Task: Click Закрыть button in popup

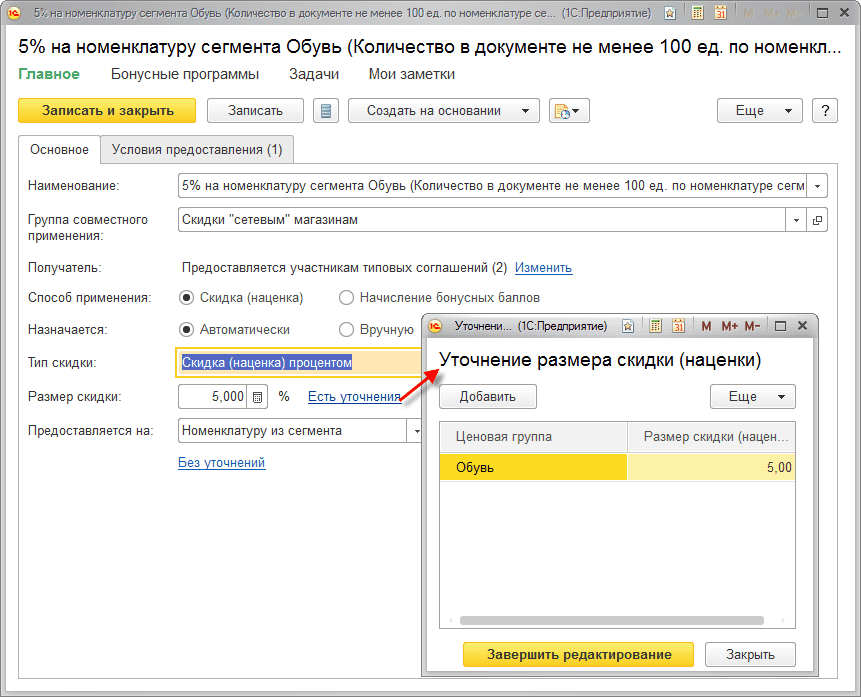Action: (750, 655)
